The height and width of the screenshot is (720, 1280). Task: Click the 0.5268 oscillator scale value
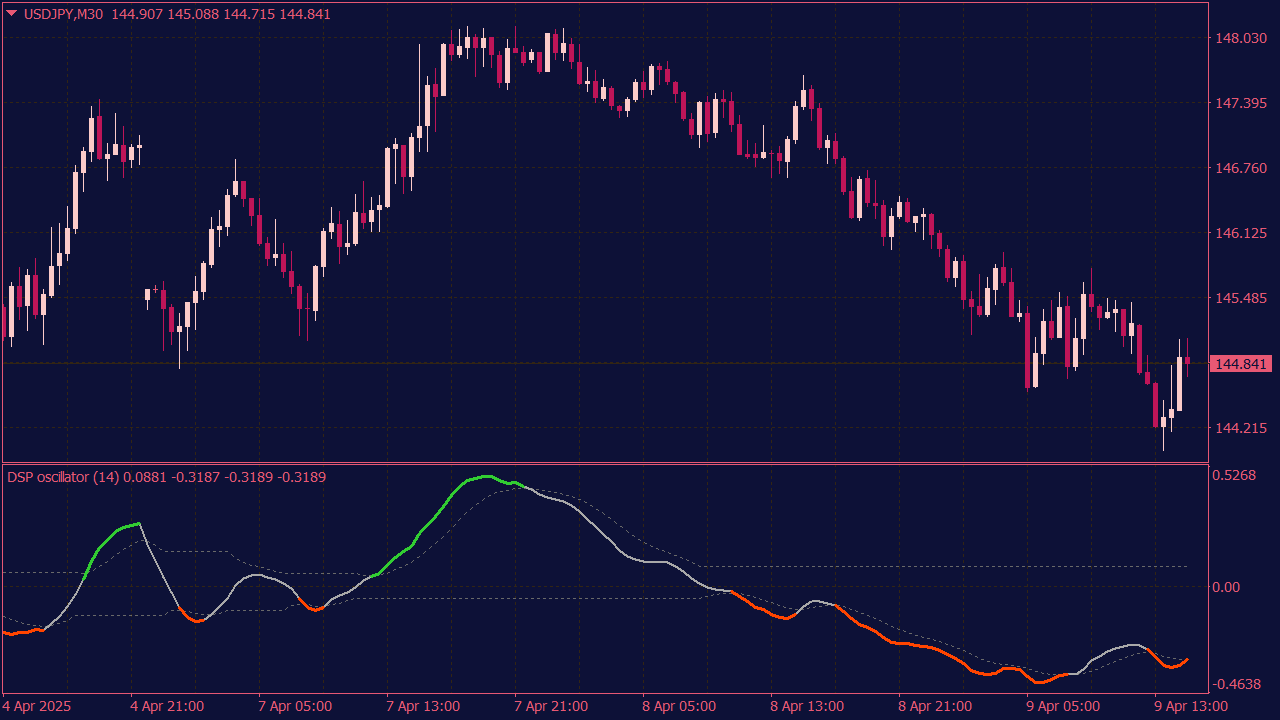1235,475
